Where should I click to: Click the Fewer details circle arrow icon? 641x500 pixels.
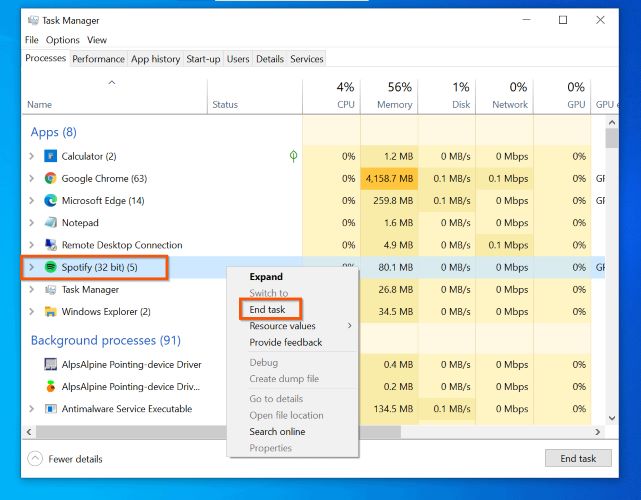point(35,458)
